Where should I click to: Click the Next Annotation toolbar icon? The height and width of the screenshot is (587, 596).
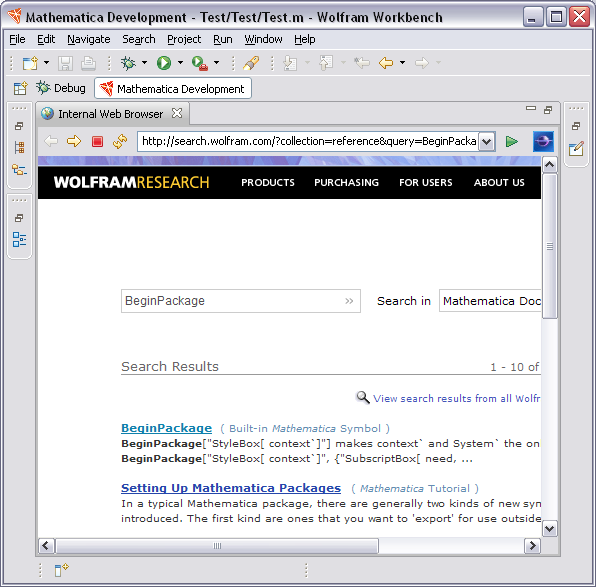pyautogui.click(x=291, y=63)
